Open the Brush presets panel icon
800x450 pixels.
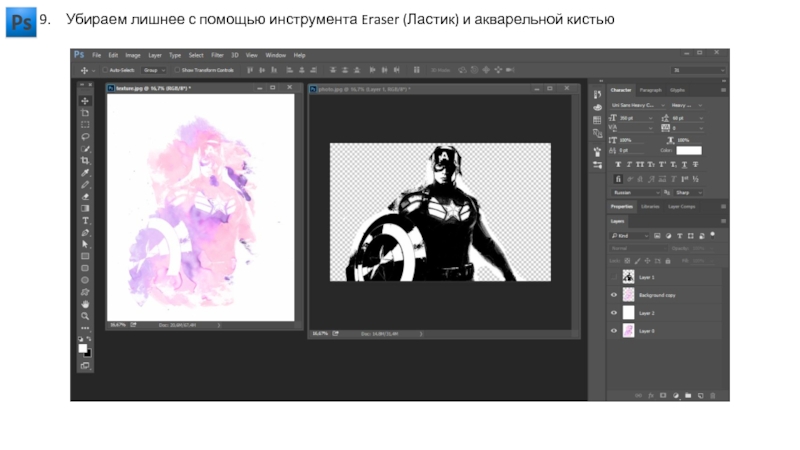pos(597,152)
